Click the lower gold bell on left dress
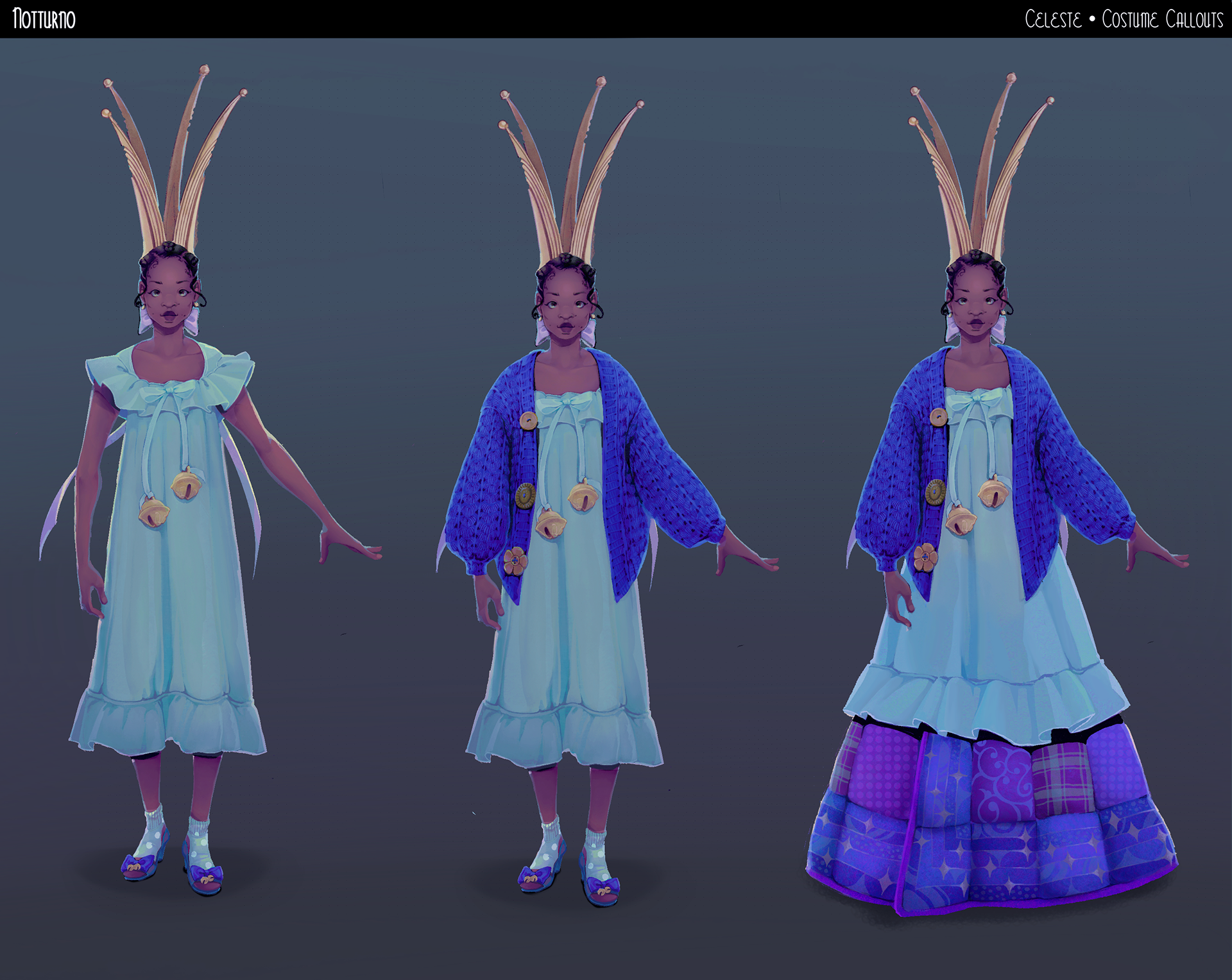This screenshot has height=980, width=1232. tap(154, 513)
